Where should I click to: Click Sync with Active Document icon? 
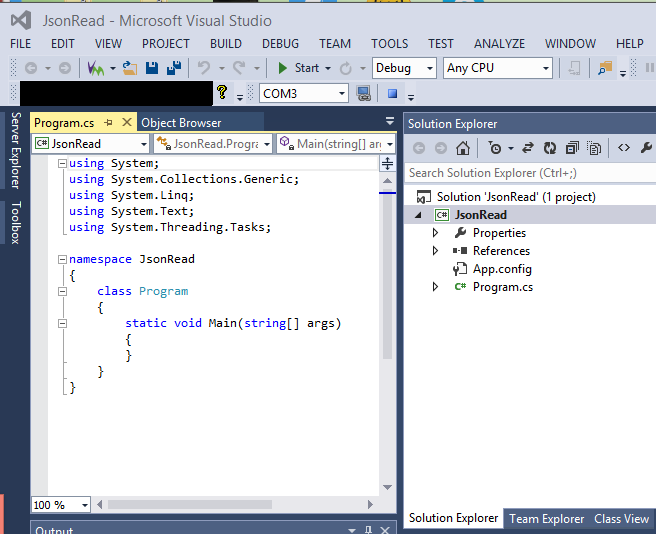[x=528, y=148]
